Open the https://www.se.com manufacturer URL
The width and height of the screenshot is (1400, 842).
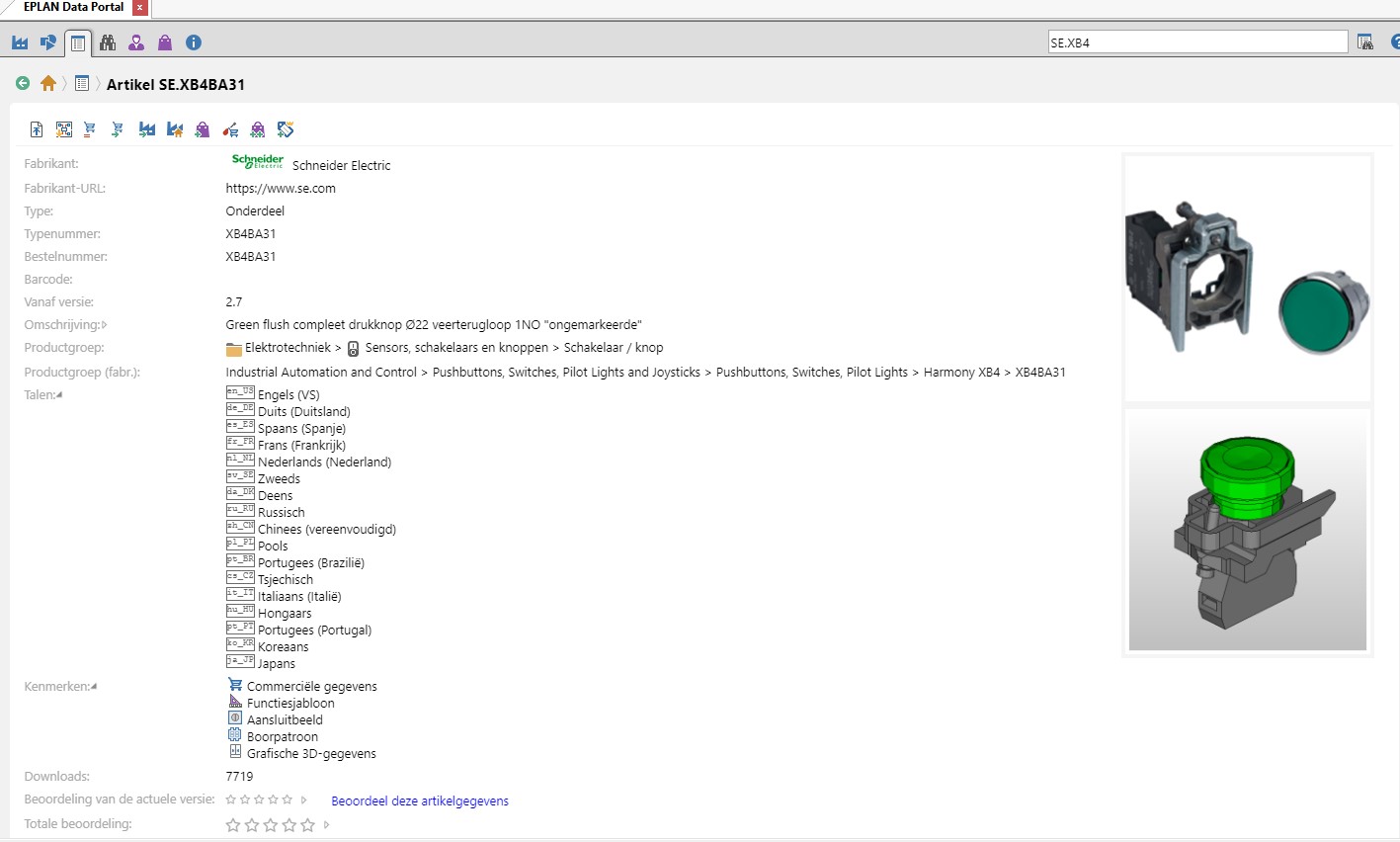[x=281, y=188]
